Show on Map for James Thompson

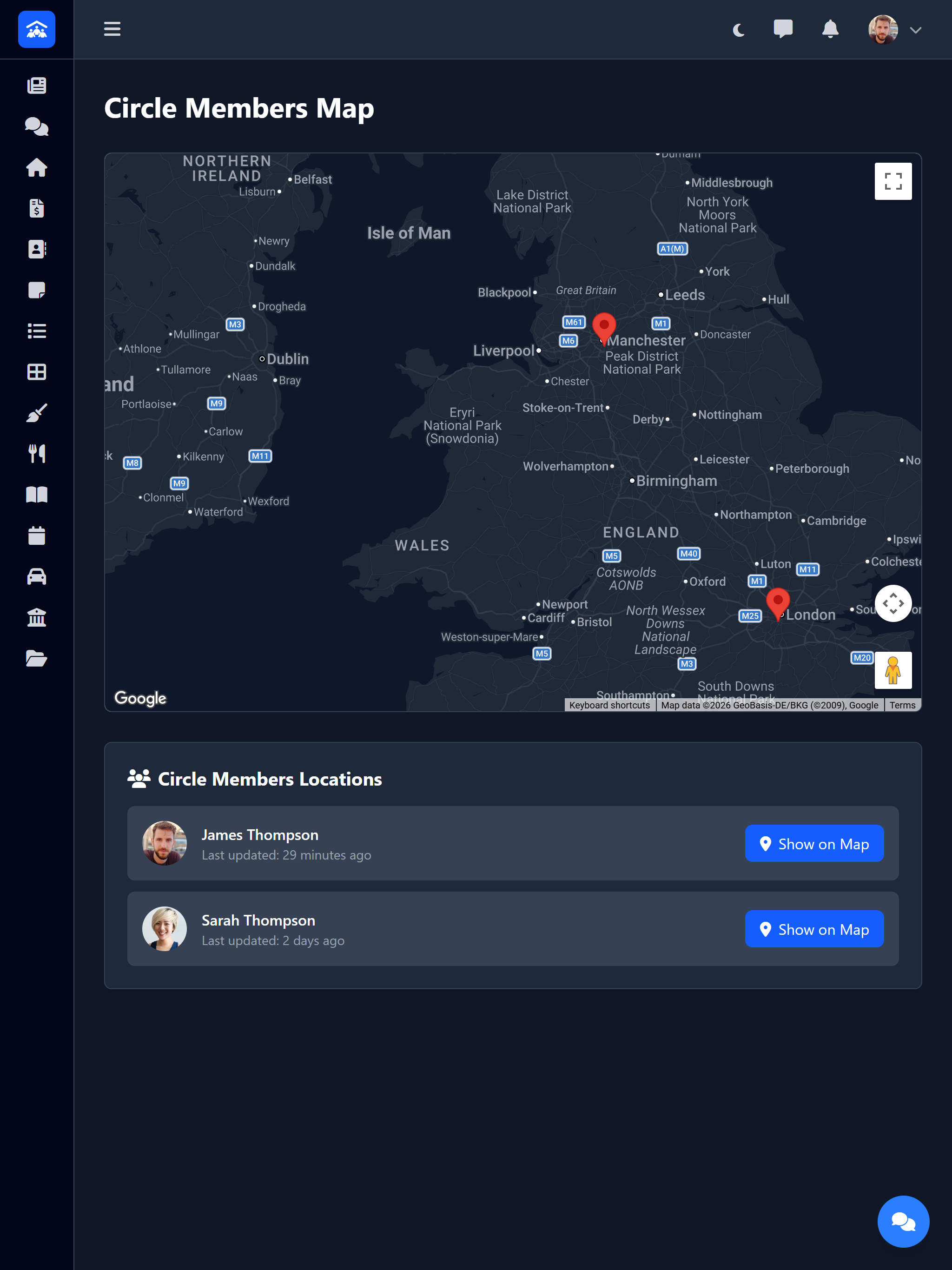814,843
